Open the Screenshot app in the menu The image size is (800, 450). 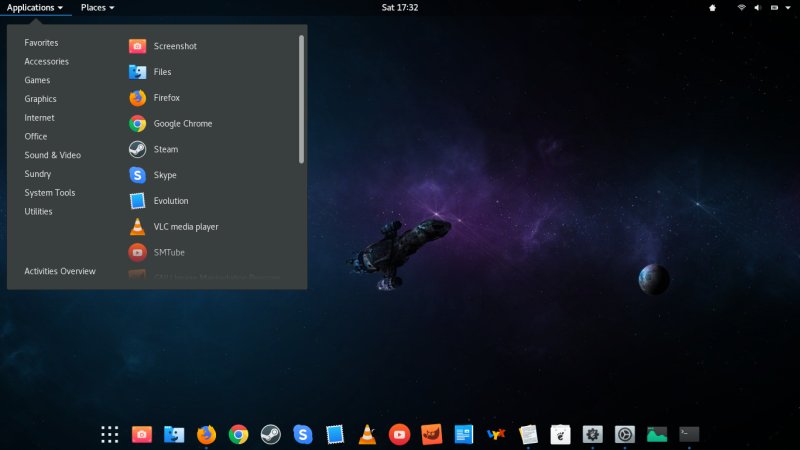coord(174,46)
